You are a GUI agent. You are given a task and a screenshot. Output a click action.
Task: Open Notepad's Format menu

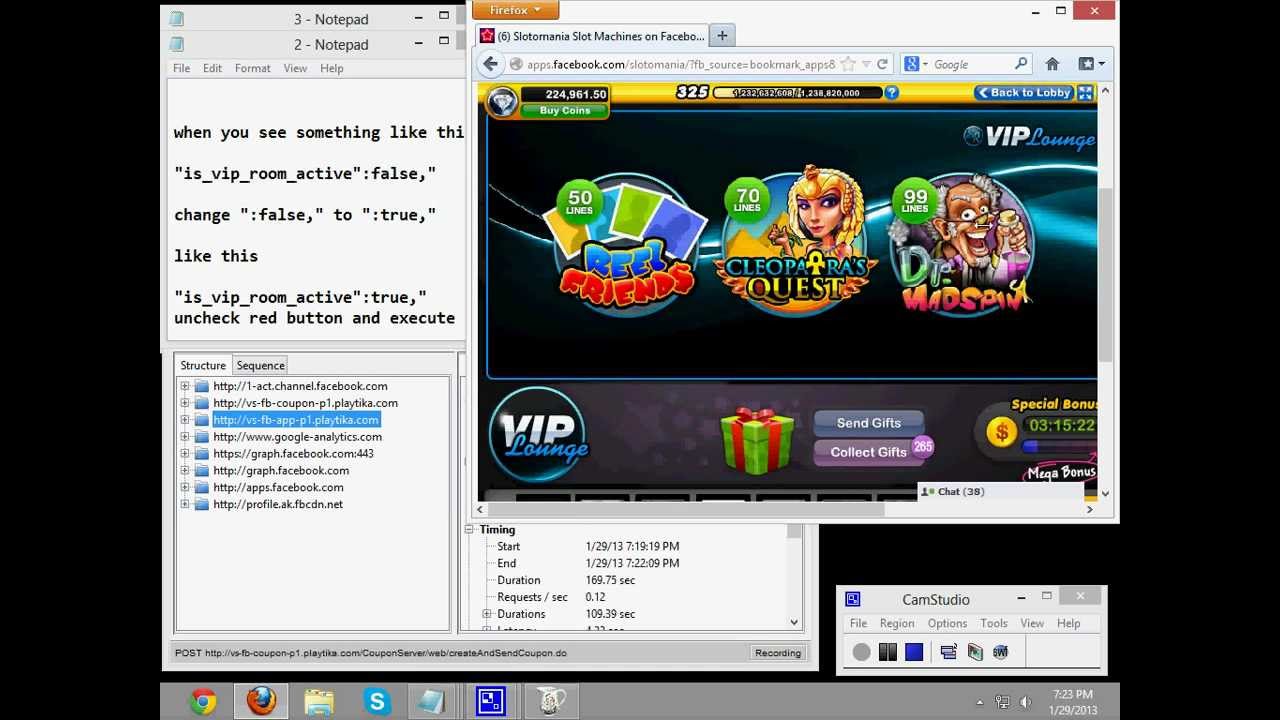click(252, 68)
